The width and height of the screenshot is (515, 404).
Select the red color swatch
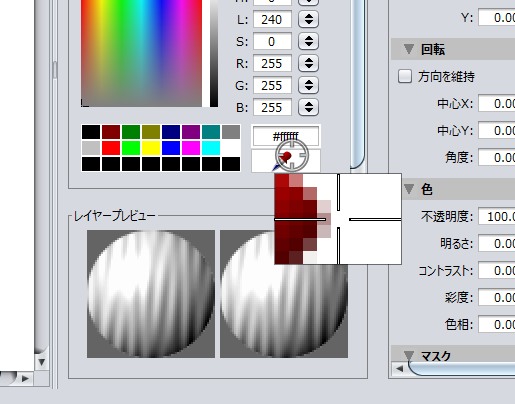tap(111, 148)
